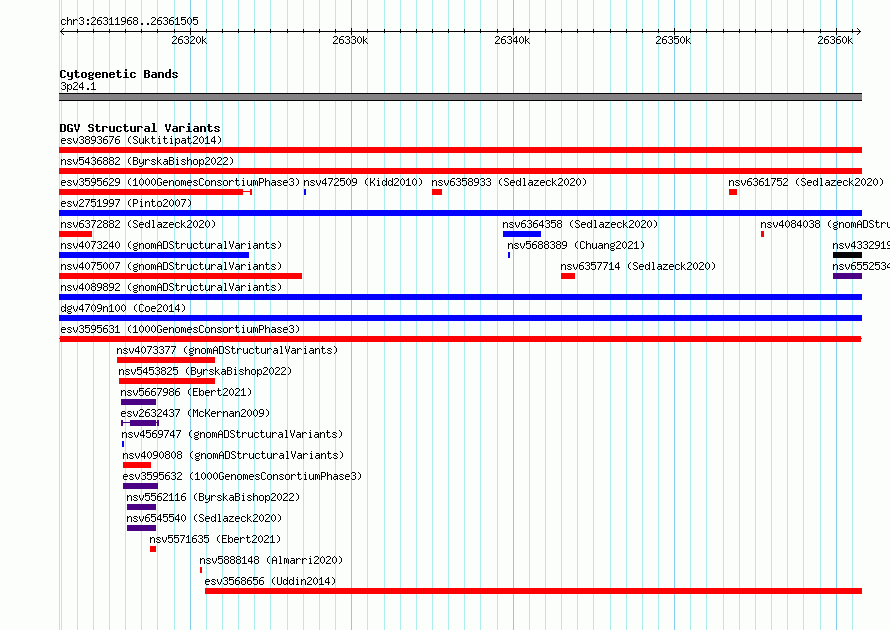
Task: Click the red bar for esv3568656
Action: point(534,591)
